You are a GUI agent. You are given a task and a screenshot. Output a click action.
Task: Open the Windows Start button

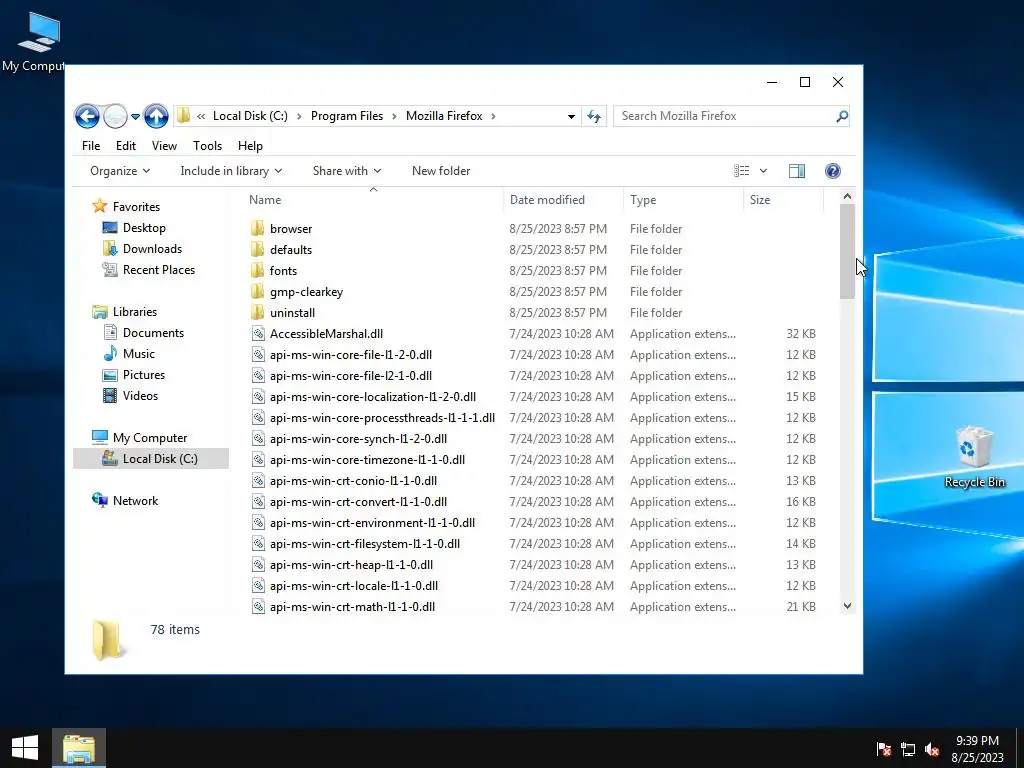(x=25, y=748)
